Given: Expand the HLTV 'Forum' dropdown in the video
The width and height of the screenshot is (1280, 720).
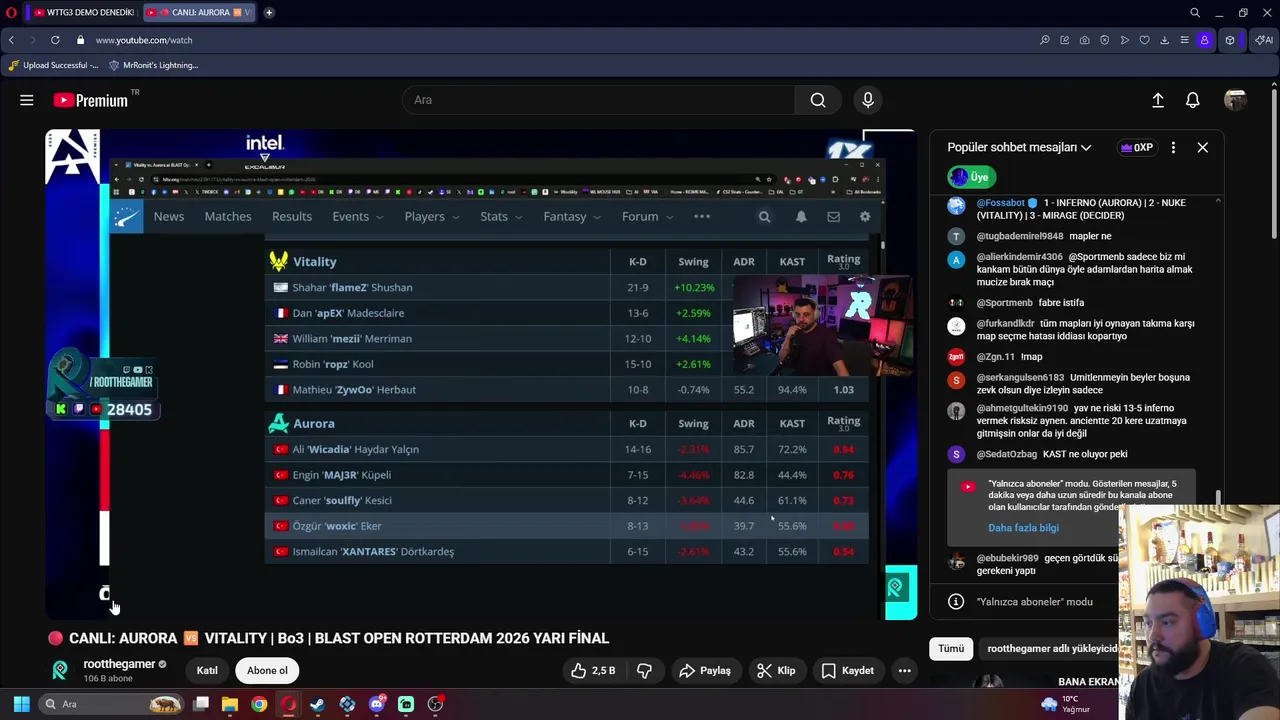Looking at the screenshot, I should [647, 216].
